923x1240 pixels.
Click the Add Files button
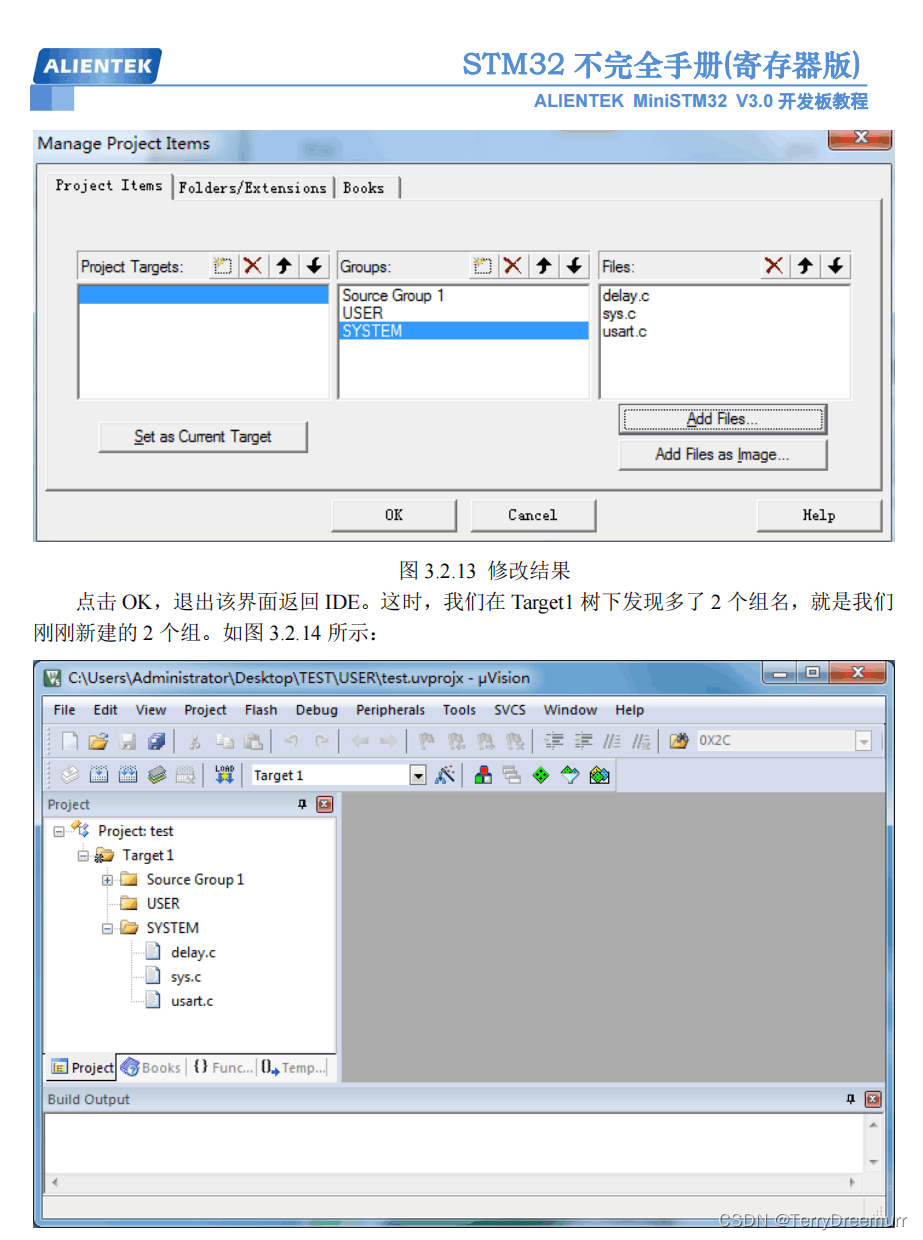pyautogui.click(x=722, y=418)
